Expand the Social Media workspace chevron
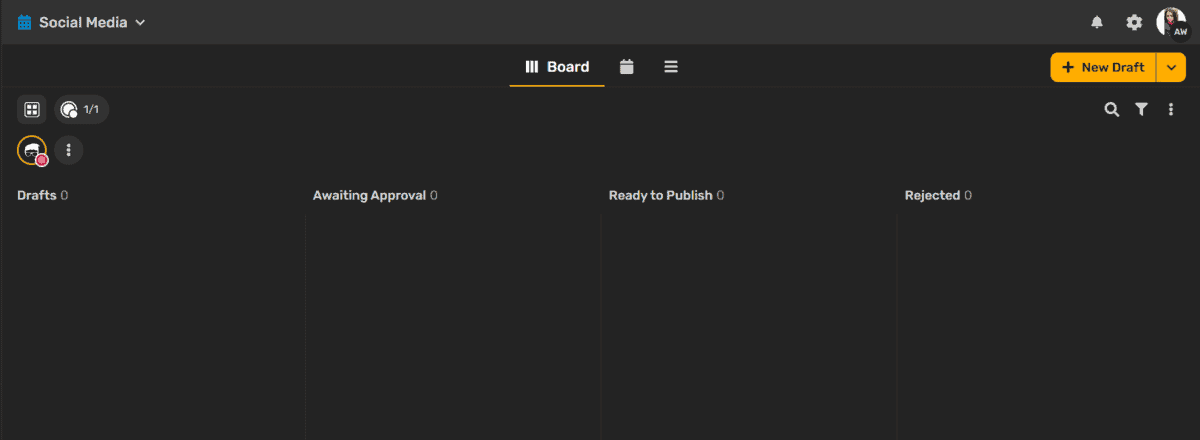 click(x=141, y=22)
